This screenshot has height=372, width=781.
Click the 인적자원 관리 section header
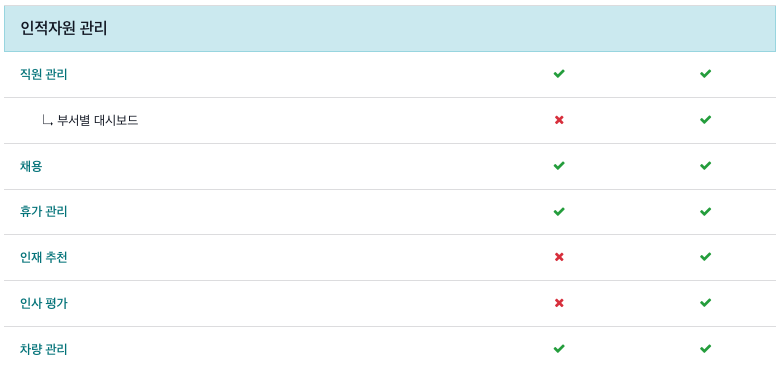tap(390, 28)
